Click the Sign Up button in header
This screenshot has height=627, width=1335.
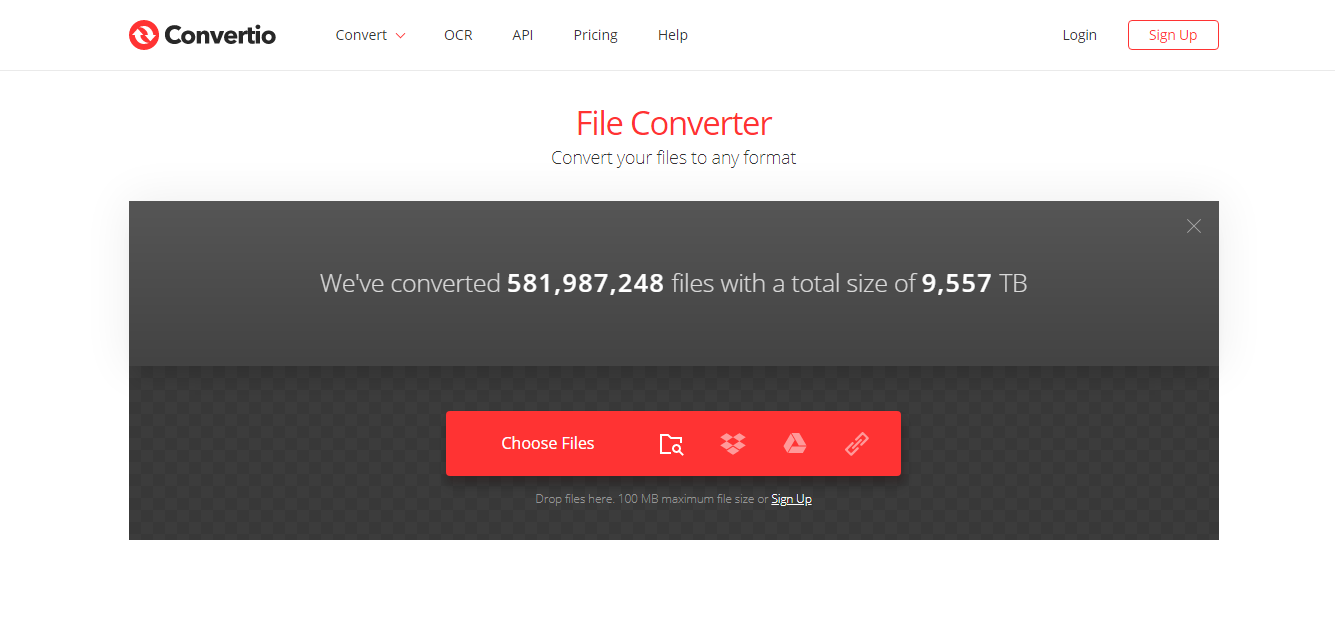pyautogui.click(x=1173, y=35)
